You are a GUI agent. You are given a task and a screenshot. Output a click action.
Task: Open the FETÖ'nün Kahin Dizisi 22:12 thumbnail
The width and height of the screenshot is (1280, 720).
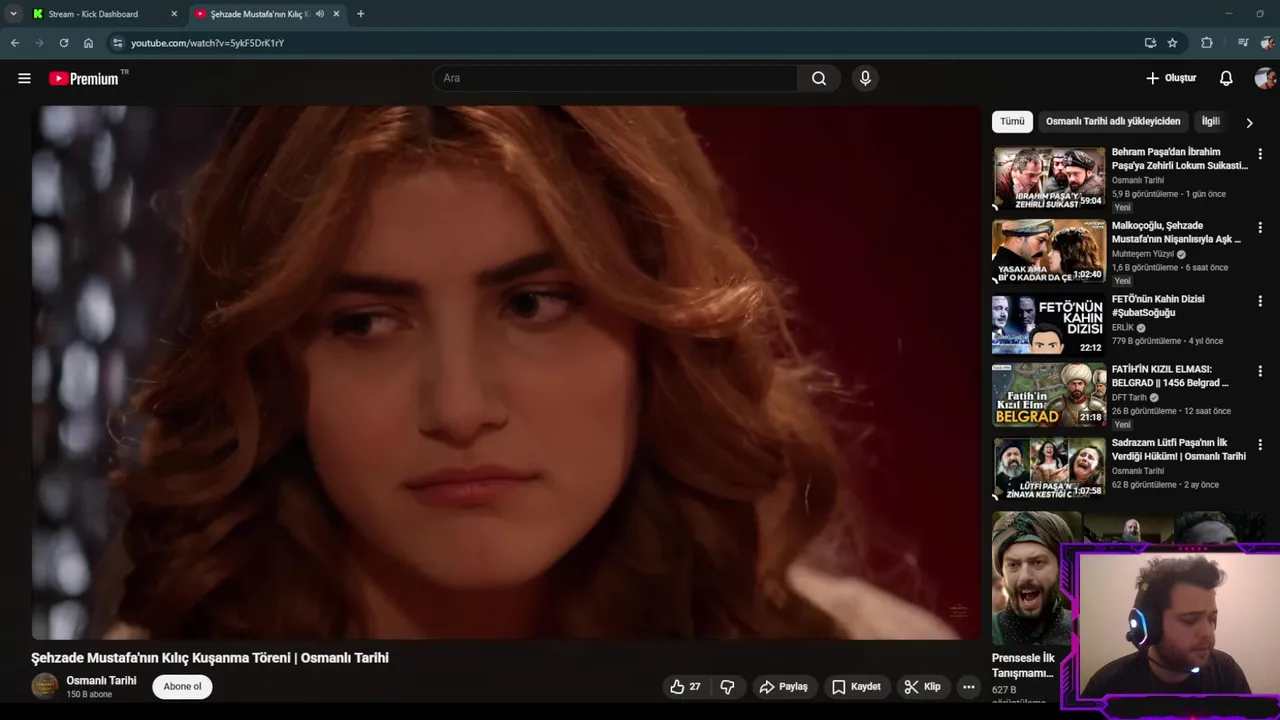(1048, 325)
